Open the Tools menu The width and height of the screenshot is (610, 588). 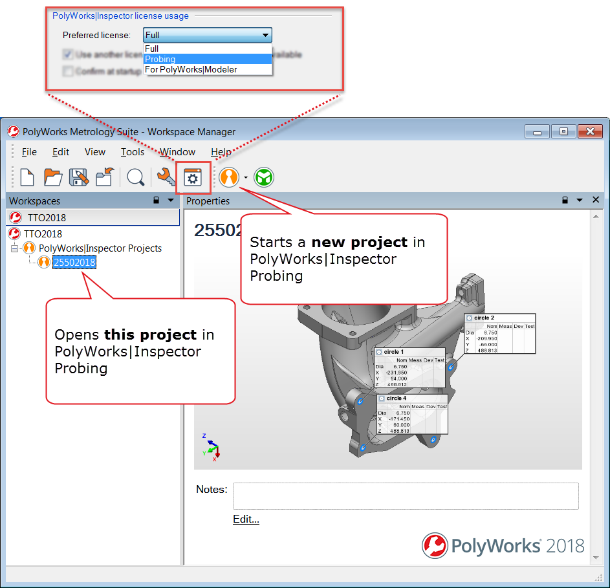(132, 152)
